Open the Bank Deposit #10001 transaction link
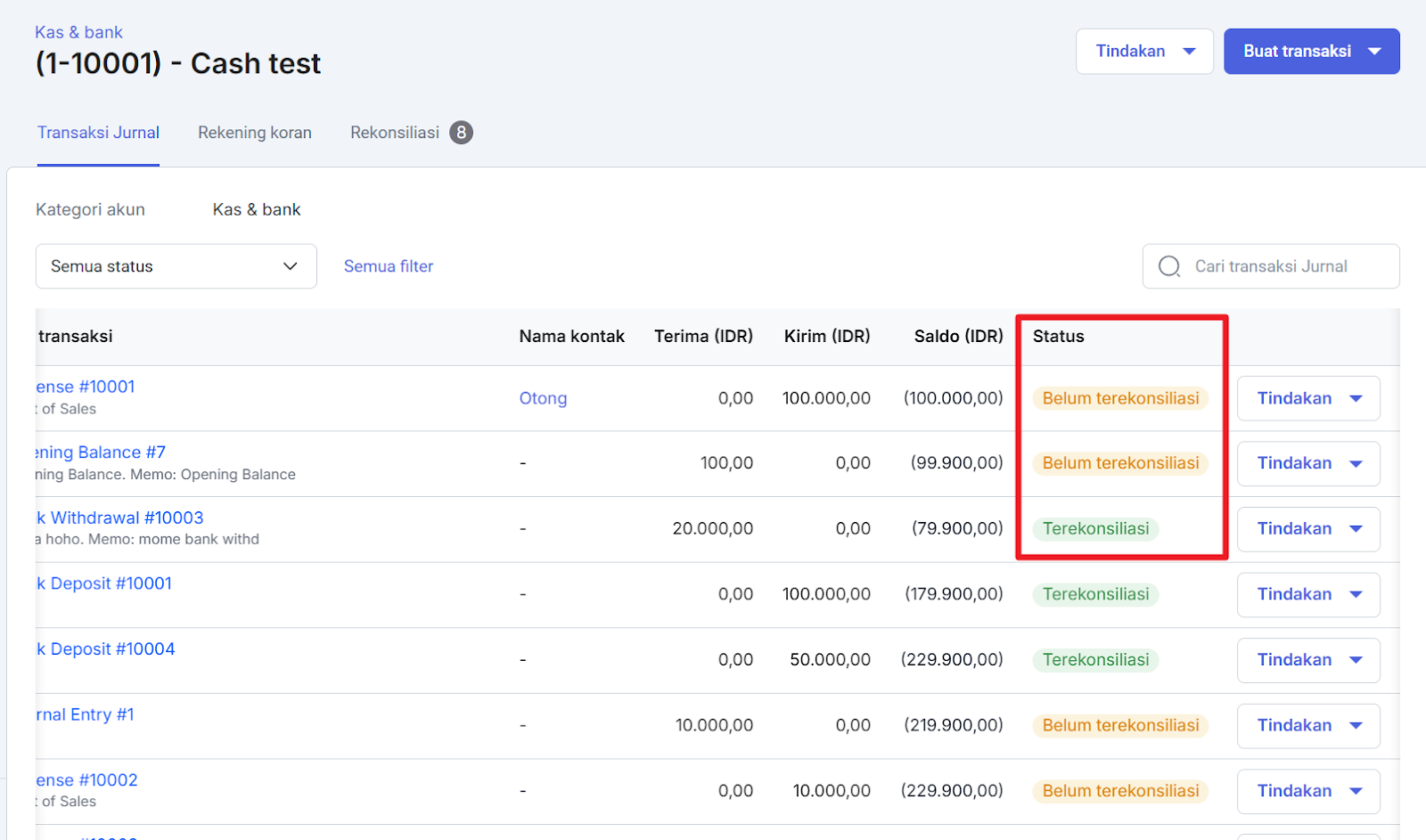 (103, 583)
